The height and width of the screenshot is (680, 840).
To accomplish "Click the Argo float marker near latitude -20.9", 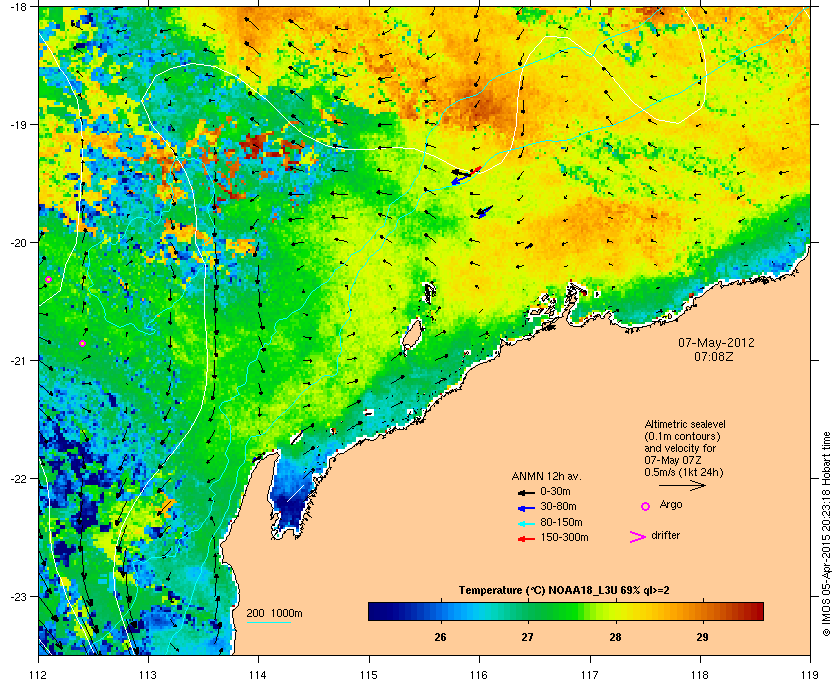I will pos(82,343).
